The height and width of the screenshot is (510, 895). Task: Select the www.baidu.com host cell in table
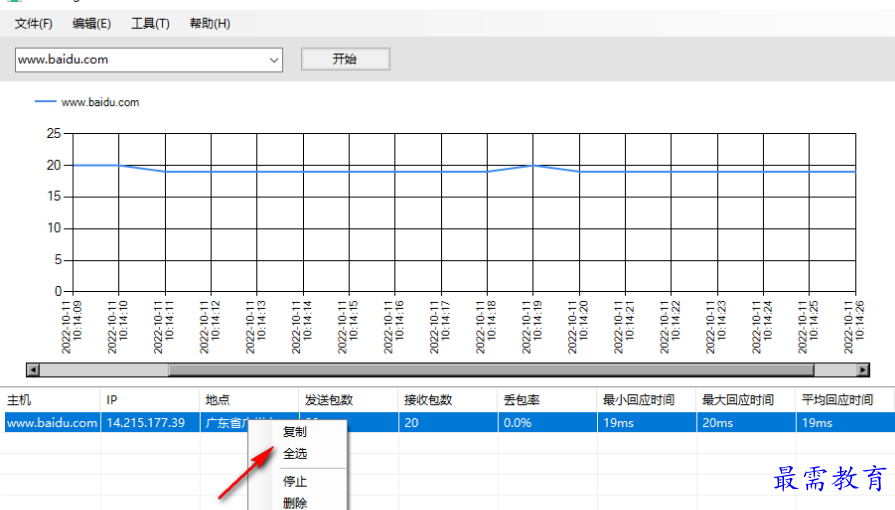click(x=51, y=423)
